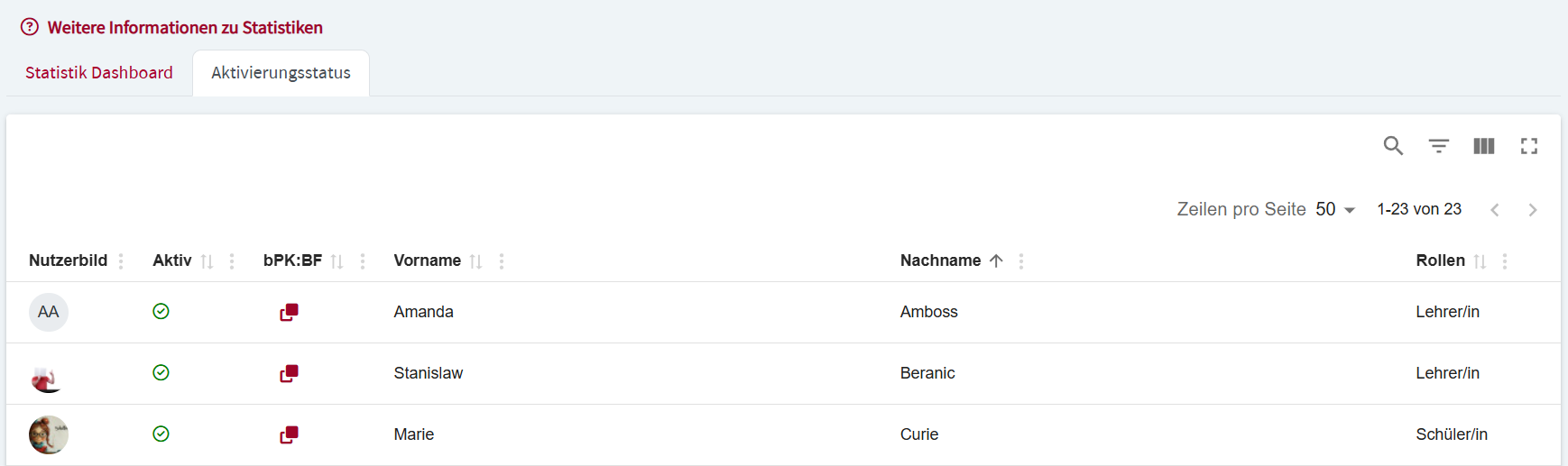Copy bPK:BF for Marie Curie
The height and width of the screenshot is (466, 1568).
[289, 434]
